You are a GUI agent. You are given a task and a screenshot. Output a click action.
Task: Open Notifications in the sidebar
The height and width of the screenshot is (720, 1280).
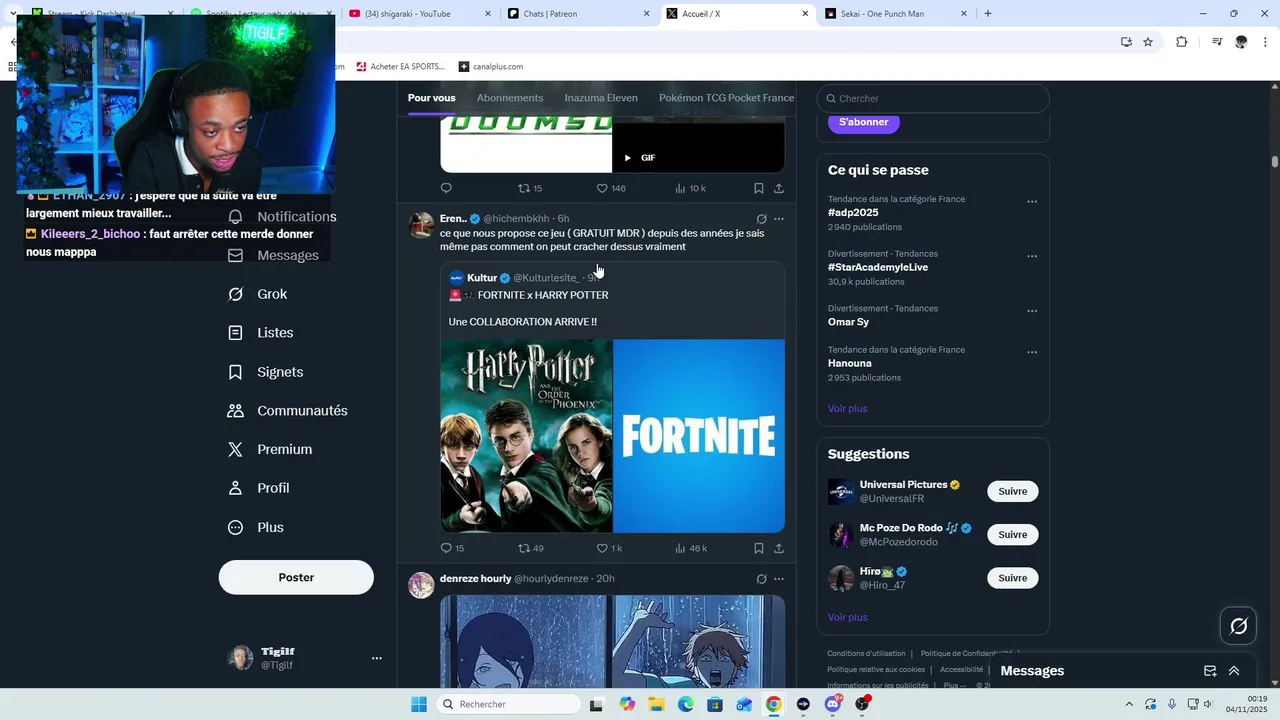pyautogui.click(x=282, y=217)
